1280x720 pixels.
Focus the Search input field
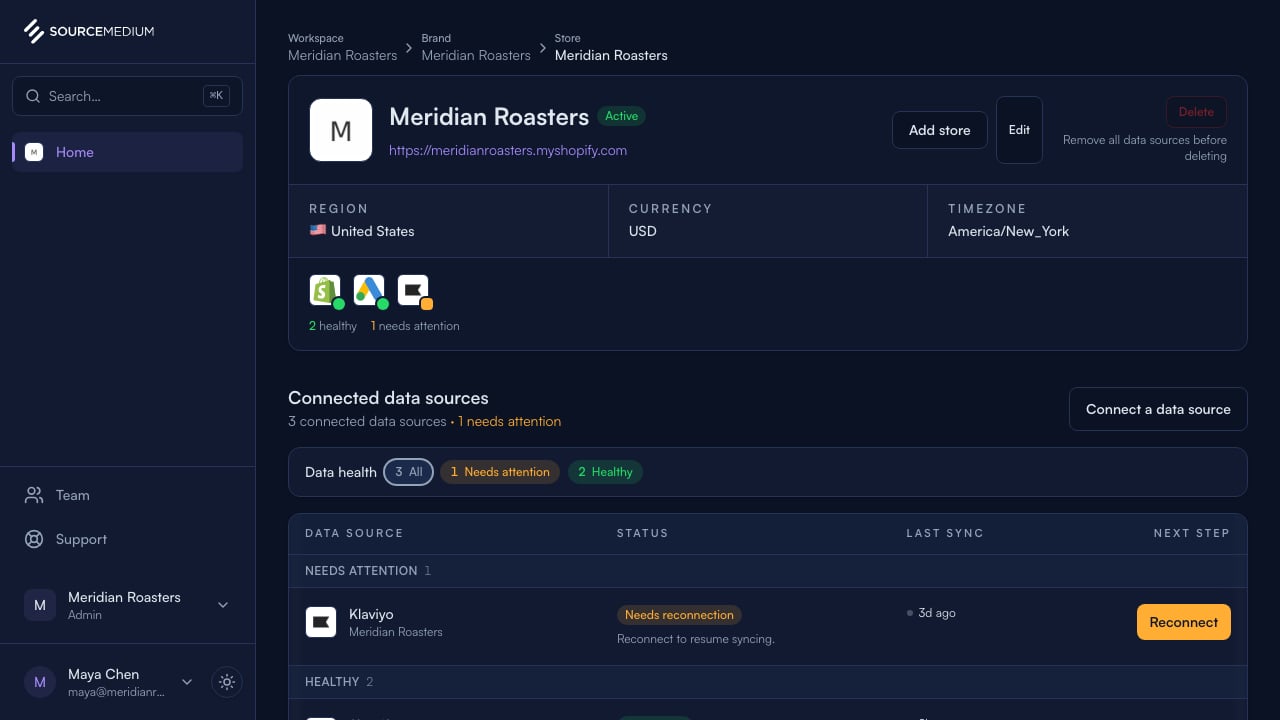[x=127, y=96]
